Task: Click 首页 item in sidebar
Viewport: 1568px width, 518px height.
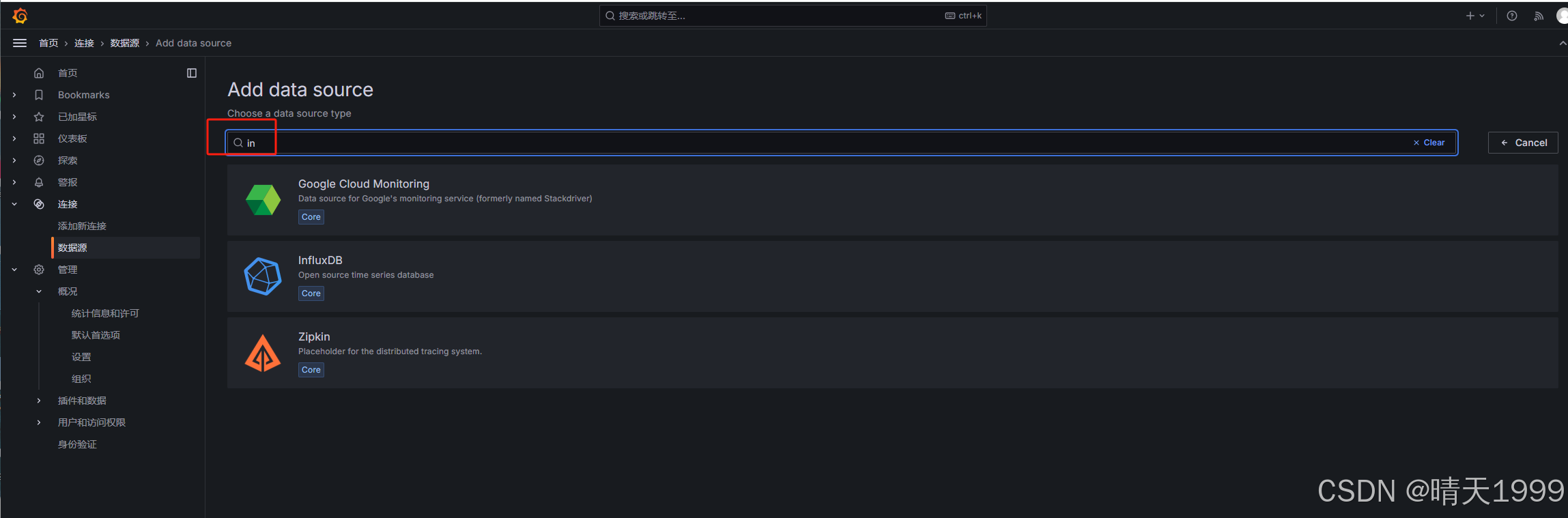Action: tap(68, 73)
